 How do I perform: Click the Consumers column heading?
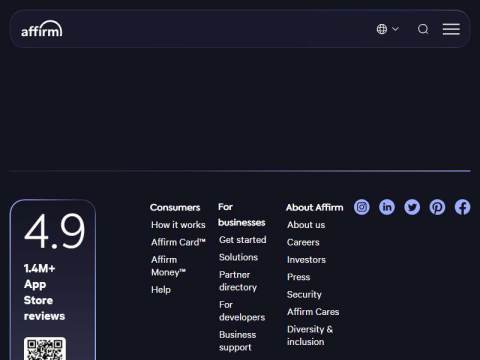click(175, 207)
